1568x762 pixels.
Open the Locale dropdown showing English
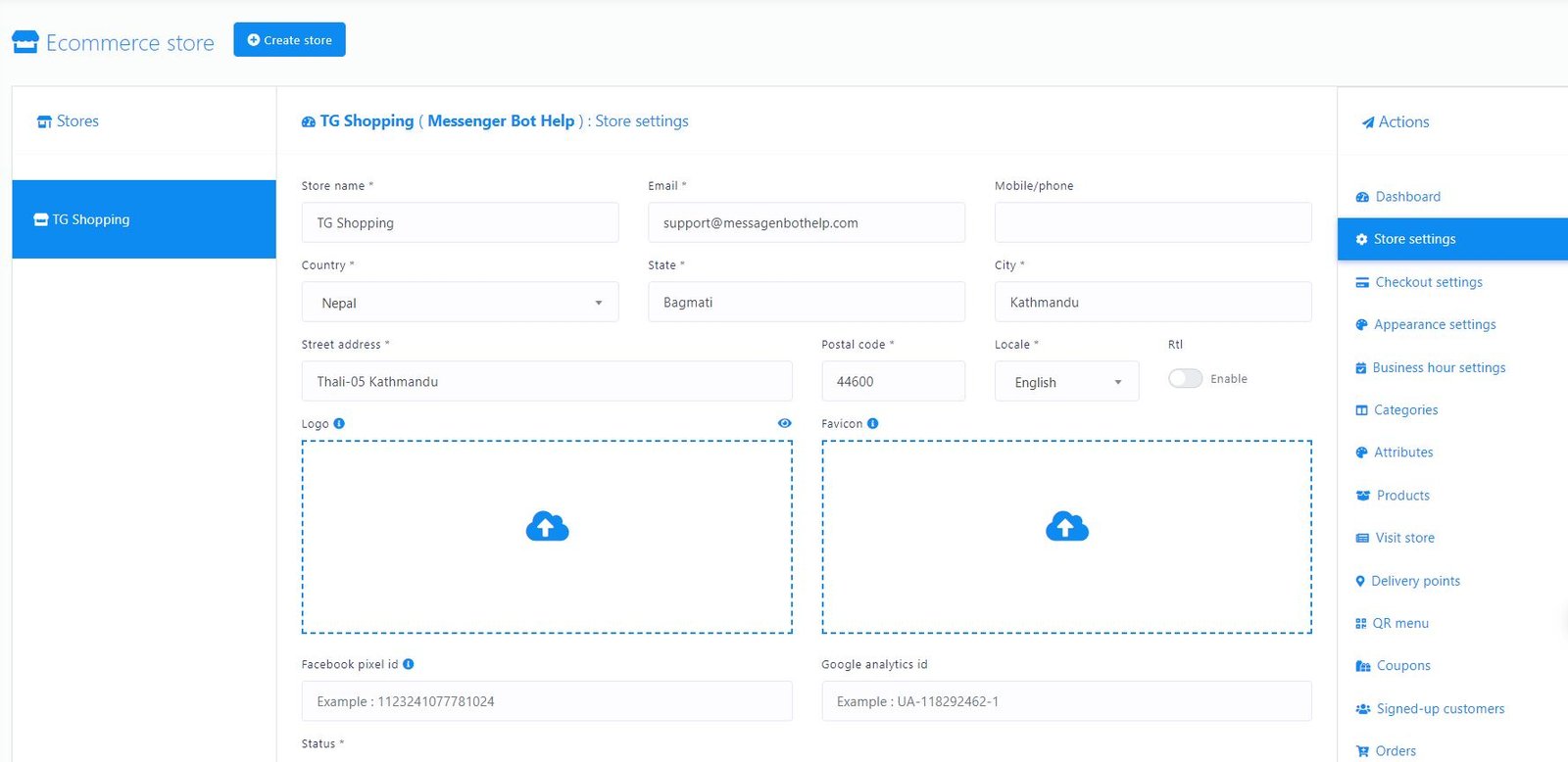(x=1067, y=381)
